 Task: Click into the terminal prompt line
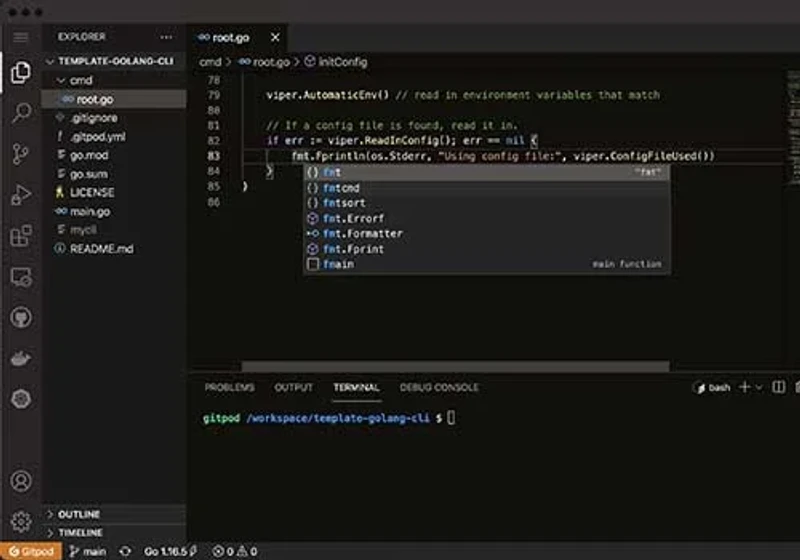329,418
